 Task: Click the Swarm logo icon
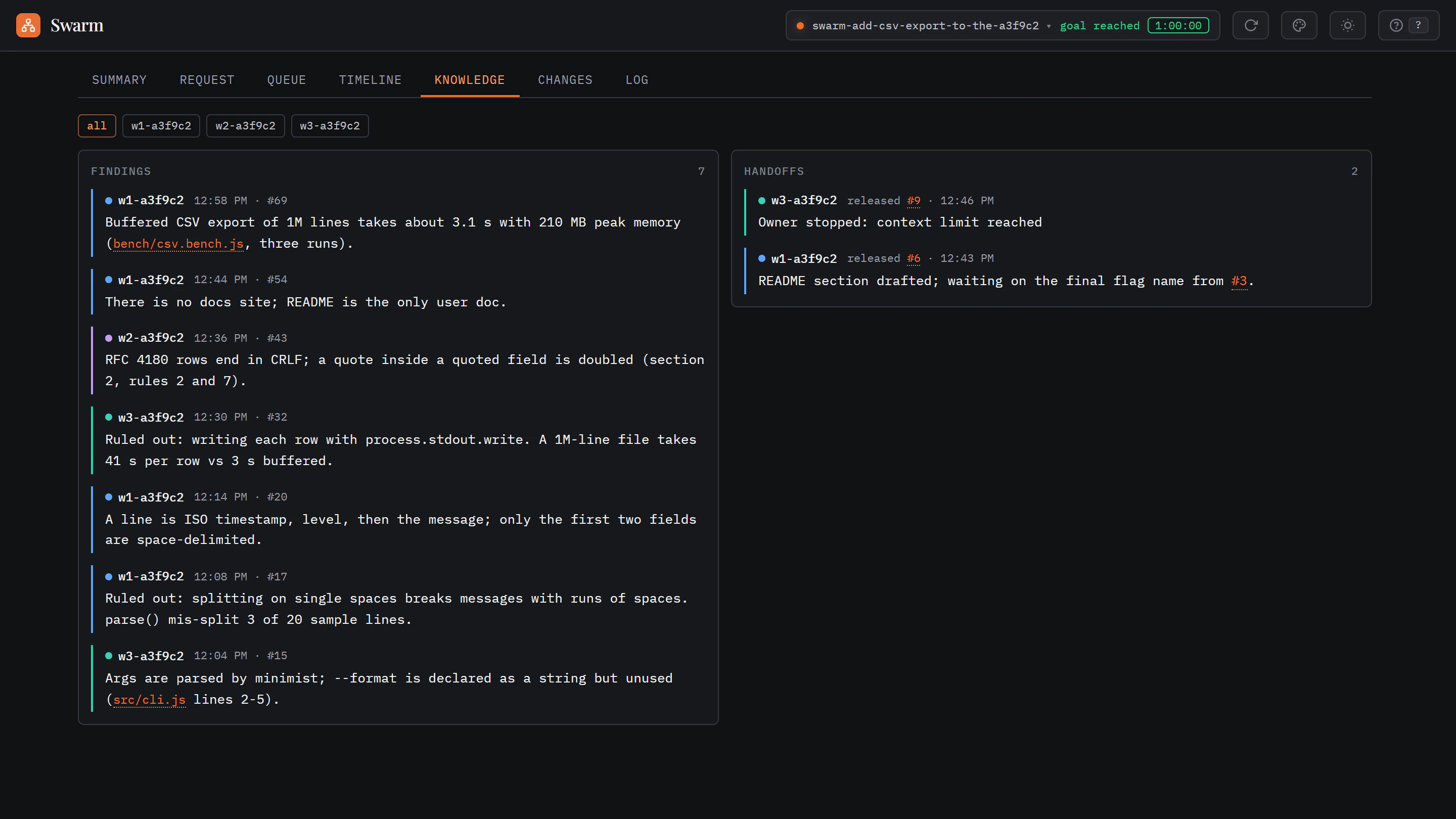(x=28, y=25)
